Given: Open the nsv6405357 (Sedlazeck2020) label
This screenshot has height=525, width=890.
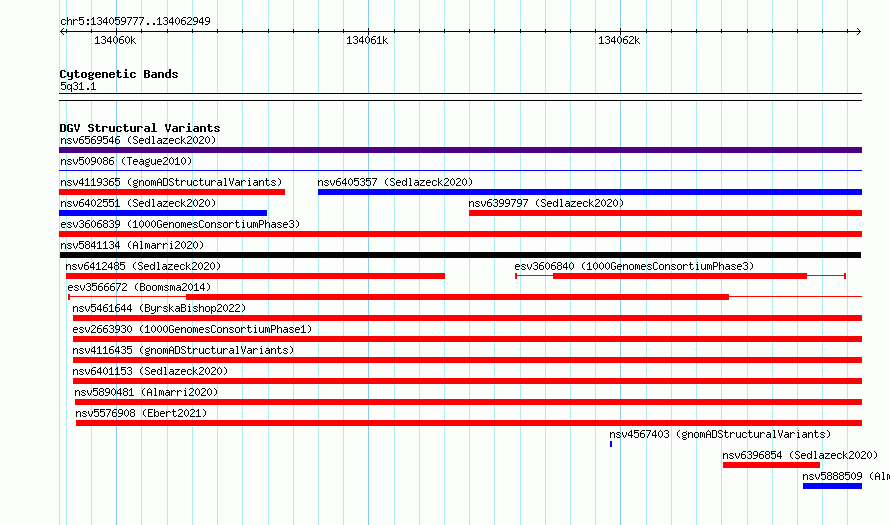Looking at the screenshot, I should [x=395, y=182].
